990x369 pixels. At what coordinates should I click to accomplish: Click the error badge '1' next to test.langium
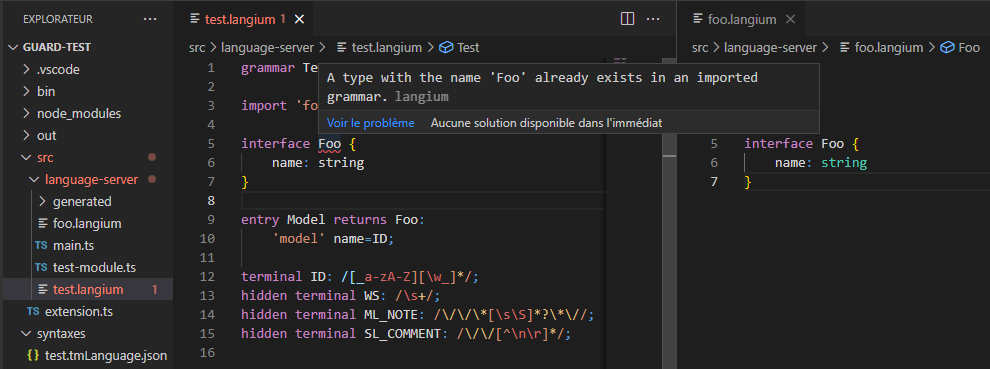tap(155, 290)
